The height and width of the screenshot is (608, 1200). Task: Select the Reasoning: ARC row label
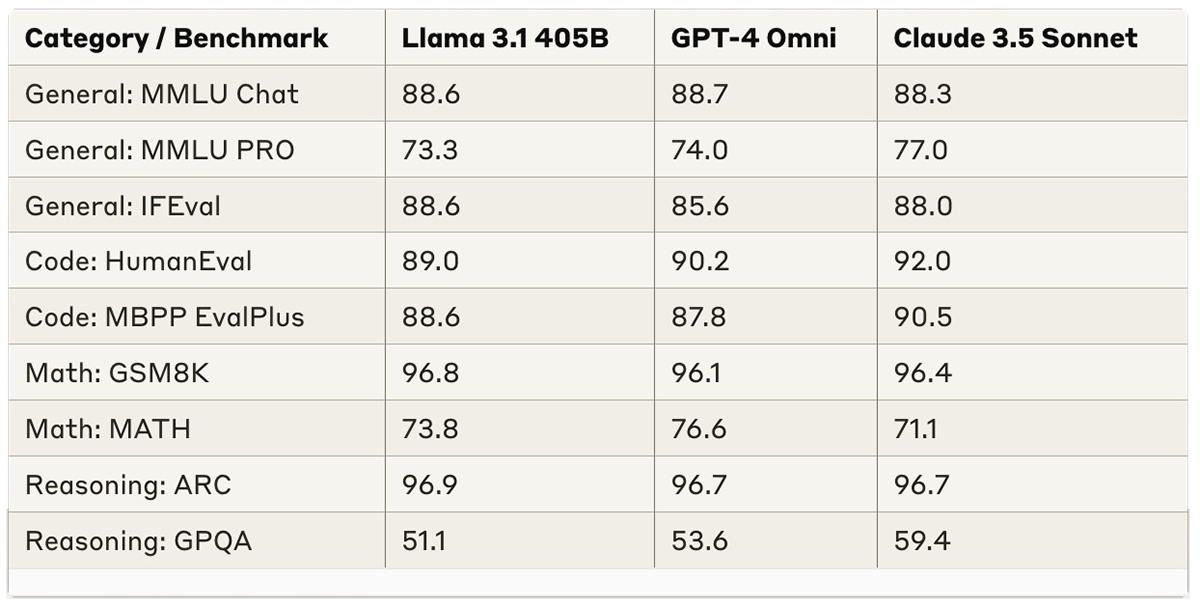128,486
